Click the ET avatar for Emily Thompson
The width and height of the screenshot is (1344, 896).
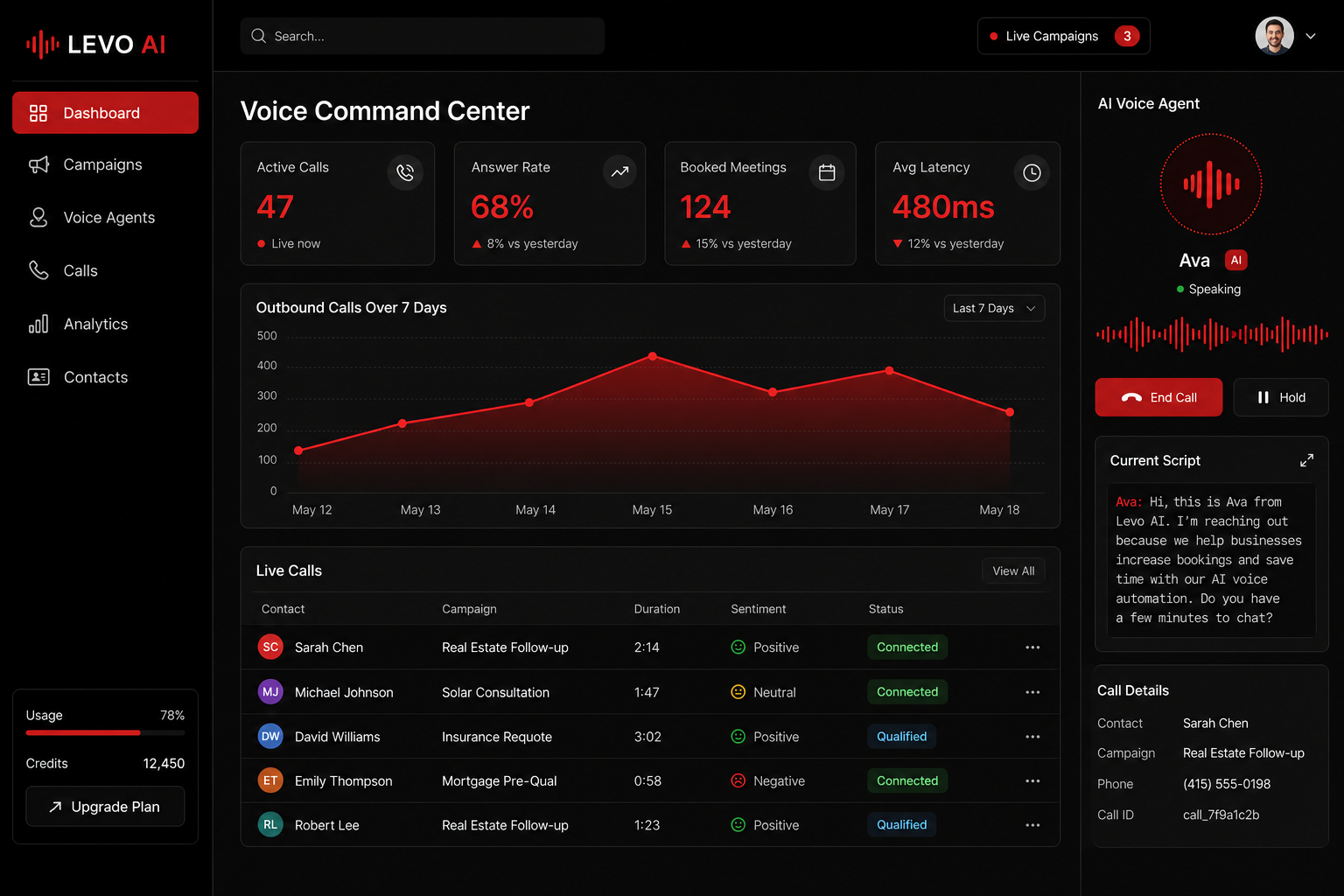270,780
